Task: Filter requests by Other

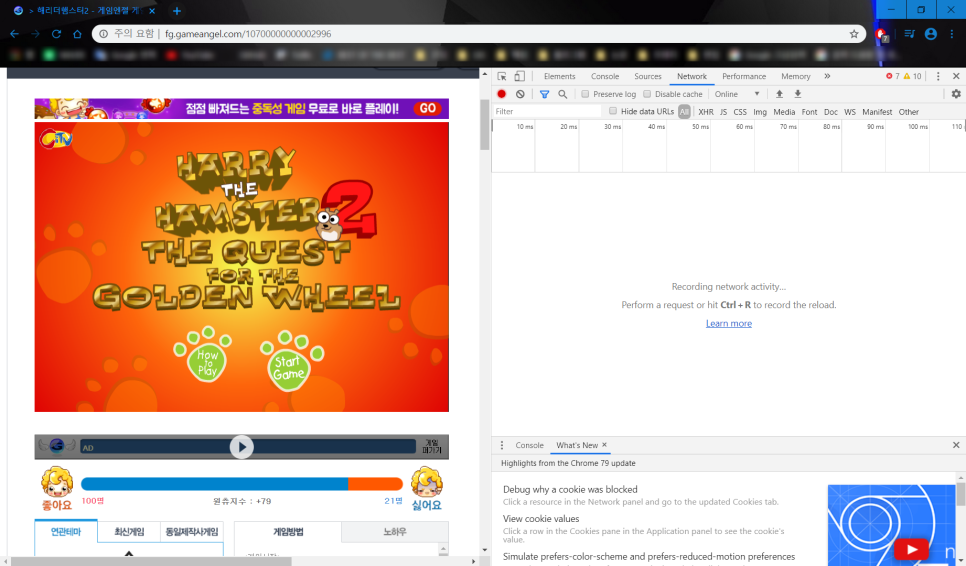Action: point(909,112)
